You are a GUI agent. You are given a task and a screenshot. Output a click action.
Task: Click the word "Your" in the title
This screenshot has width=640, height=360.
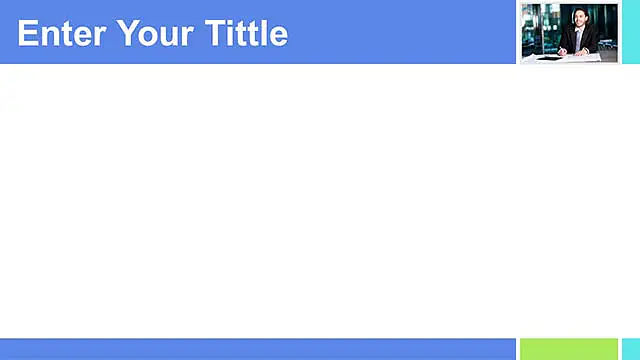155,33
